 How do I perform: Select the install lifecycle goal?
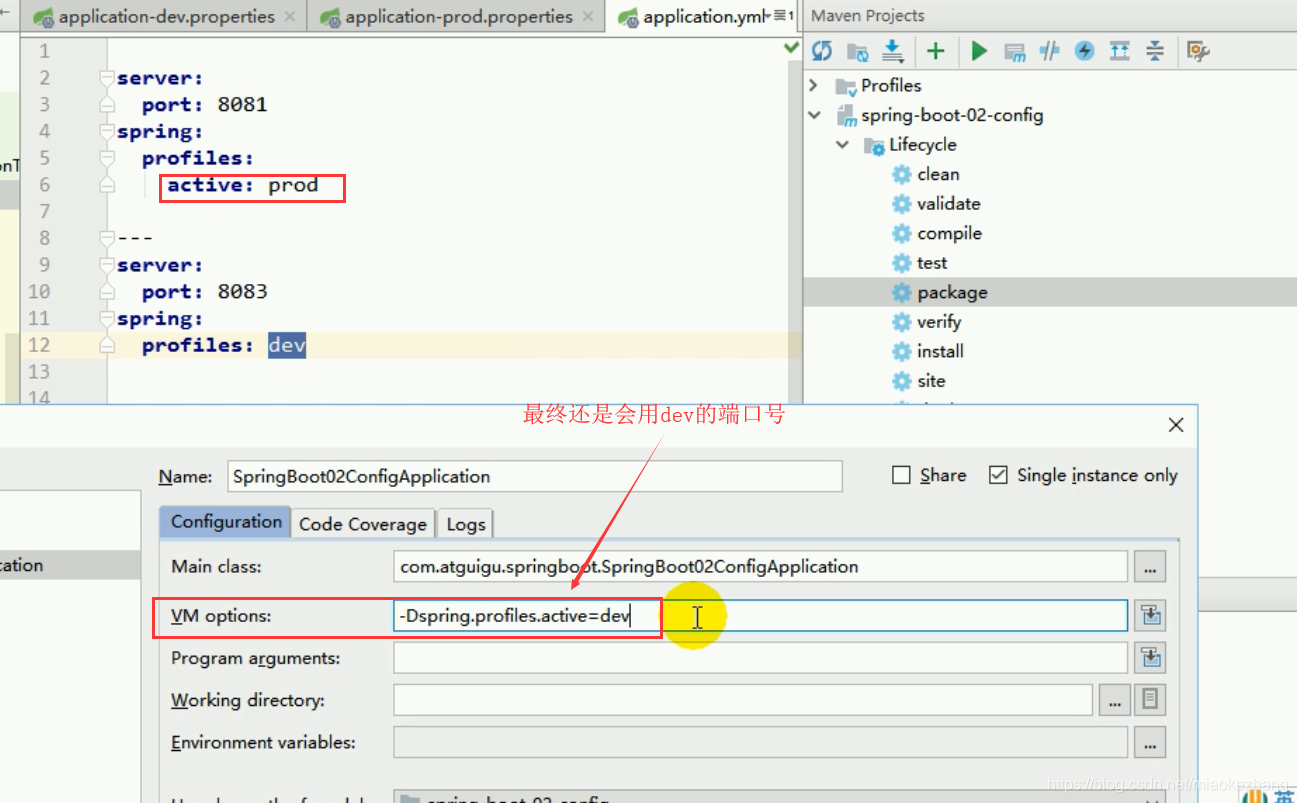point(940,351)
